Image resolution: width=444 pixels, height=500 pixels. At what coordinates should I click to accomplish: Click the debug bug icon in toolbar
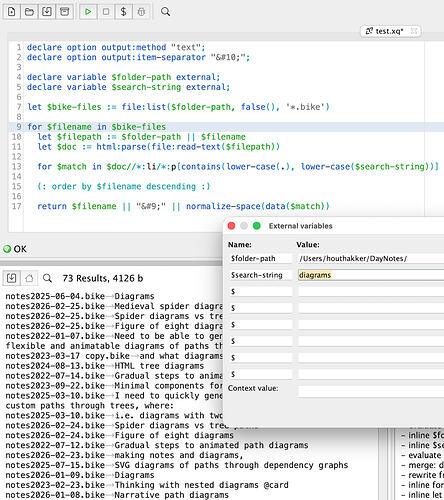click(141, 12)
